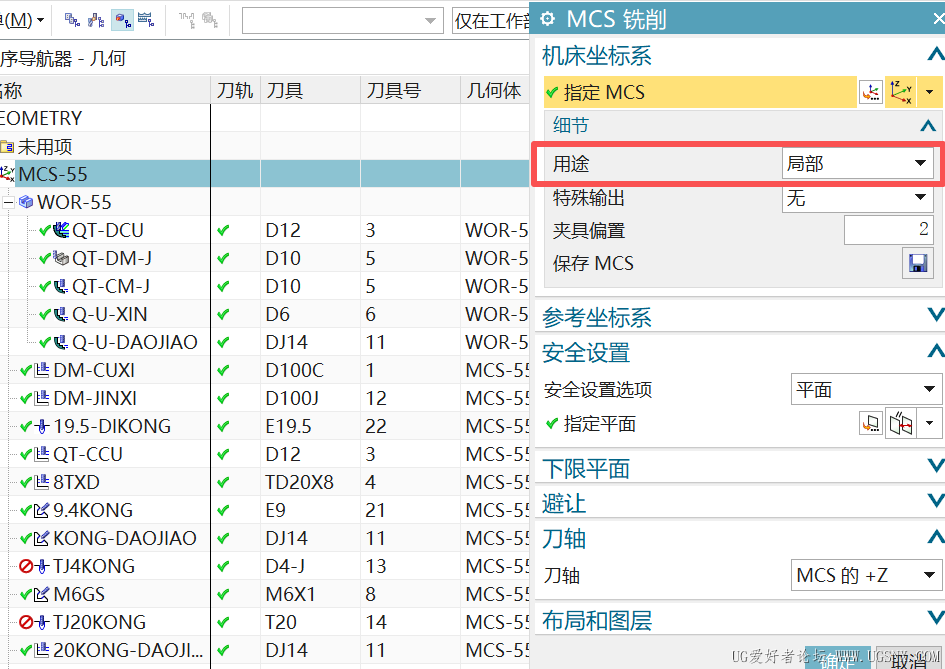Click the Q-U-XIN operation icon
945x669 pixels.
[x=61, y=314]
